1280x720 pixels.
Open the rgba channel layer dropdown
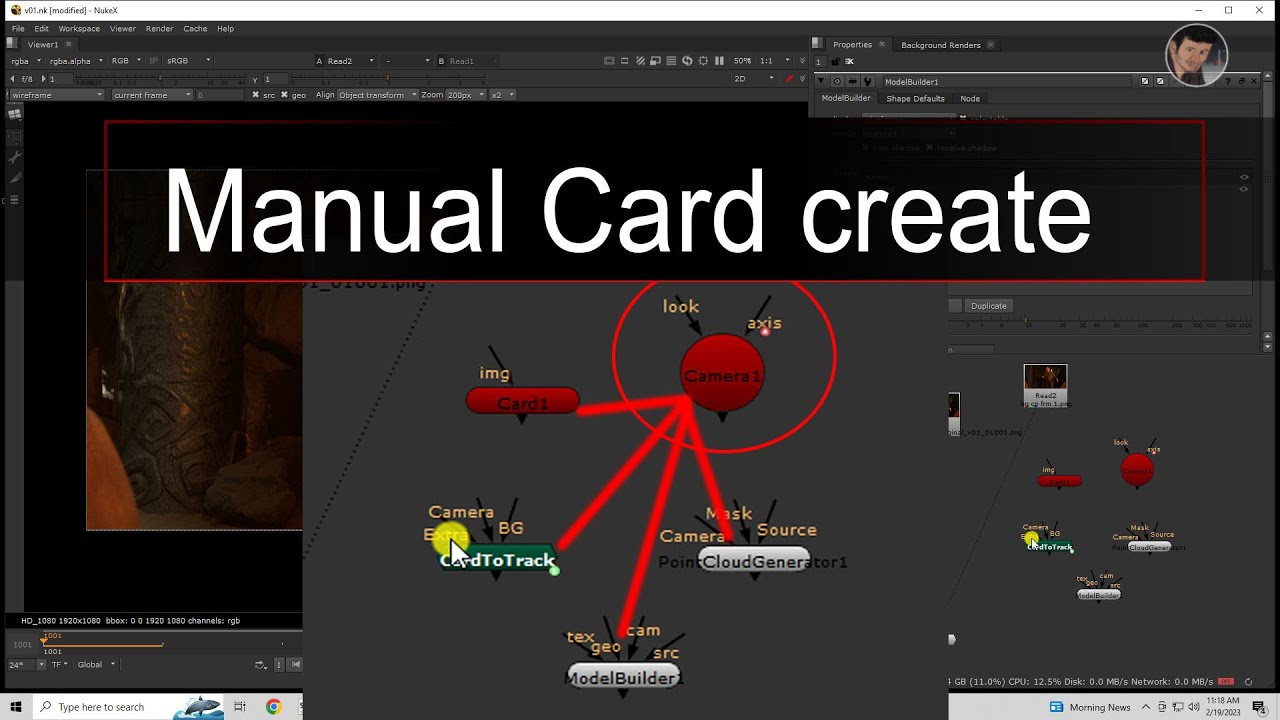[x=26, y=61]
